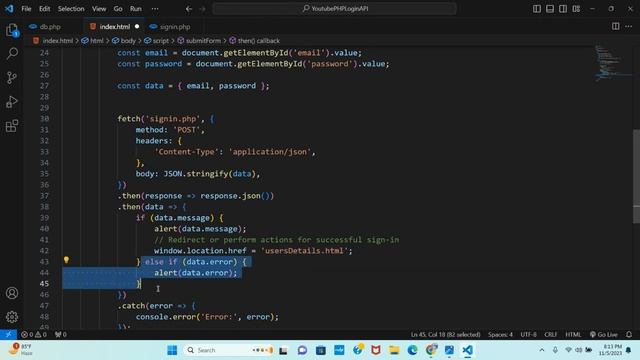Click the VS Code taskbar icon

[x=468, y=350]
